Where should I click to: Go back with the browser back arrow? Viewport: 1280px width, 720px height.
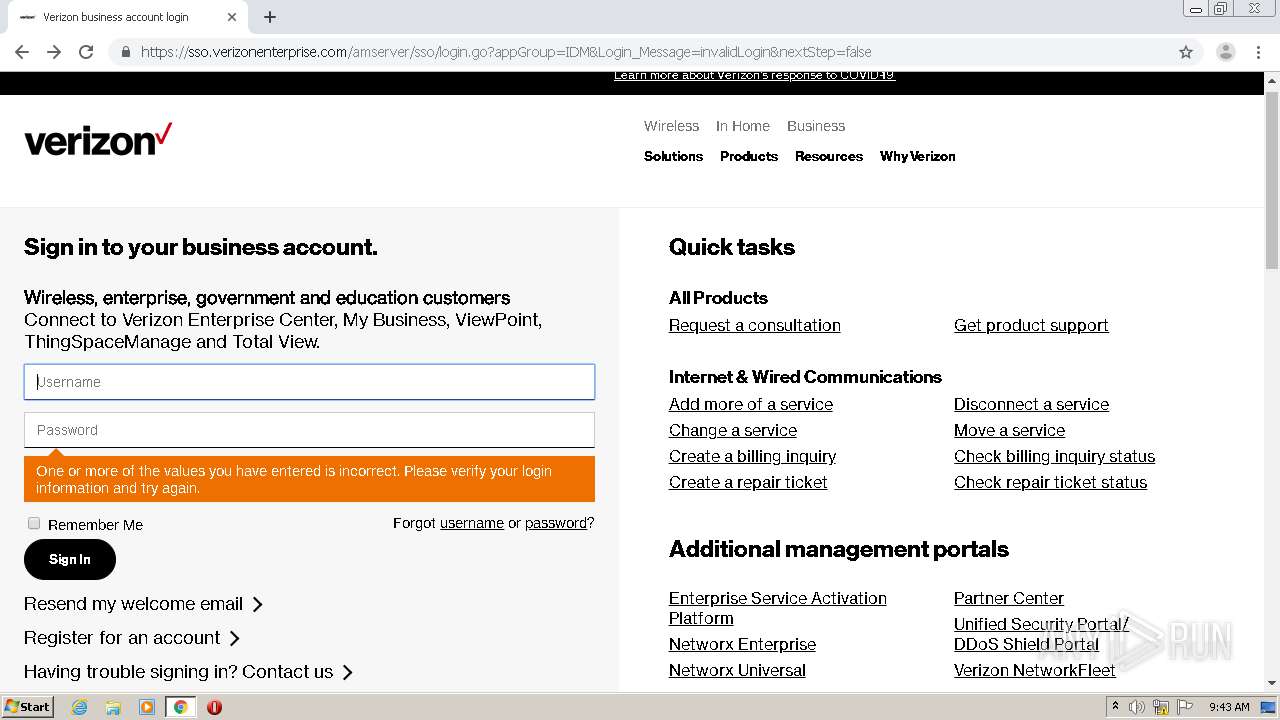[x=22, y=52]
